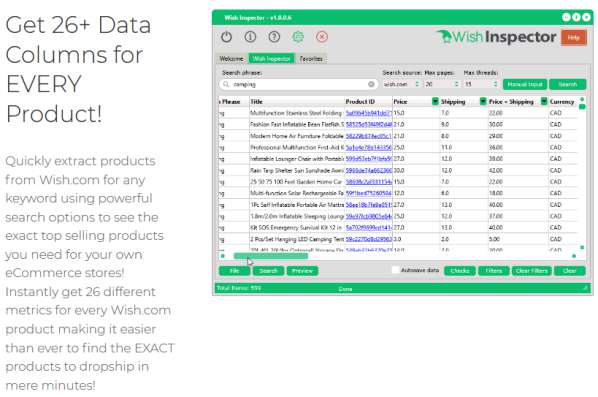Click the up arrow of the vertical scrollbar
The image size is (598, 397).
pos(582,99)
